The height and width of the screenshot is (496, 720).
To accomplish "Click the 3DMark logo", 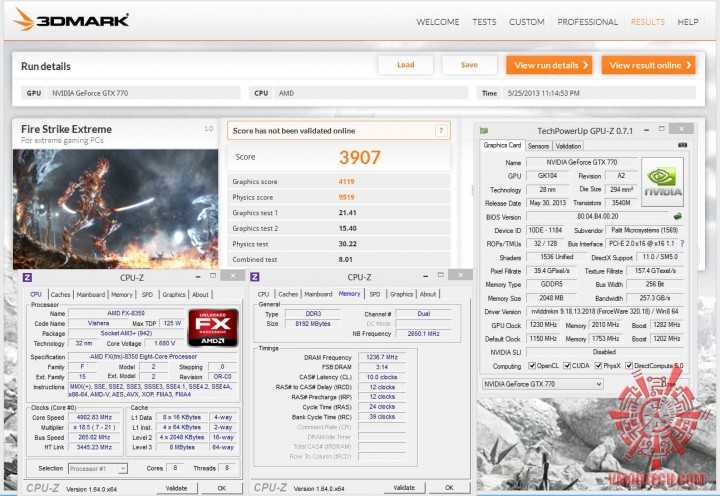I will click(x=70, y=19).
